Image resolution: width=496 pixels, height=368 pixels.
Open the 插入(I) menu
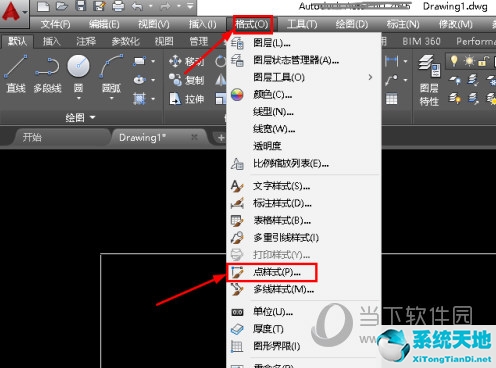[203, 24]
